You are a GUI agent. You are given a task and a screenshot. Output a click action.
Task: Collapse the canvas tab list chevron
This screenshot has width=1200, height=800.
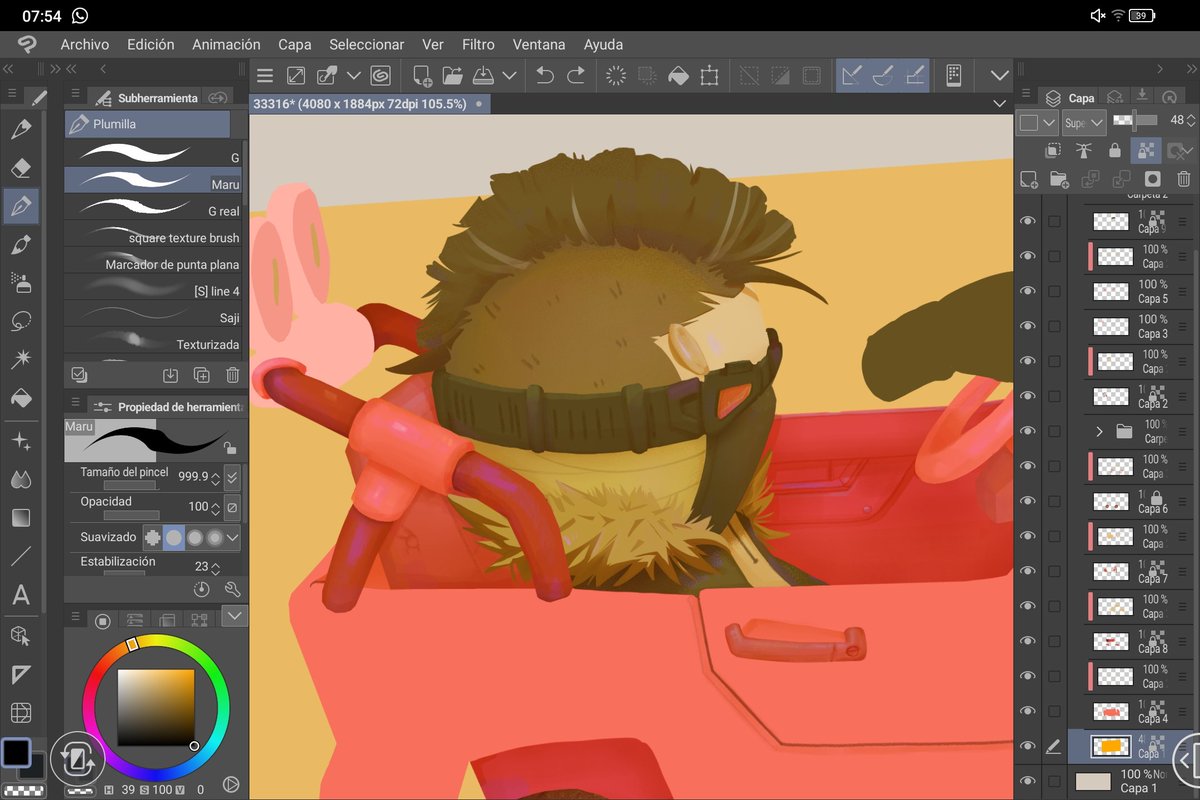[999, 103]
